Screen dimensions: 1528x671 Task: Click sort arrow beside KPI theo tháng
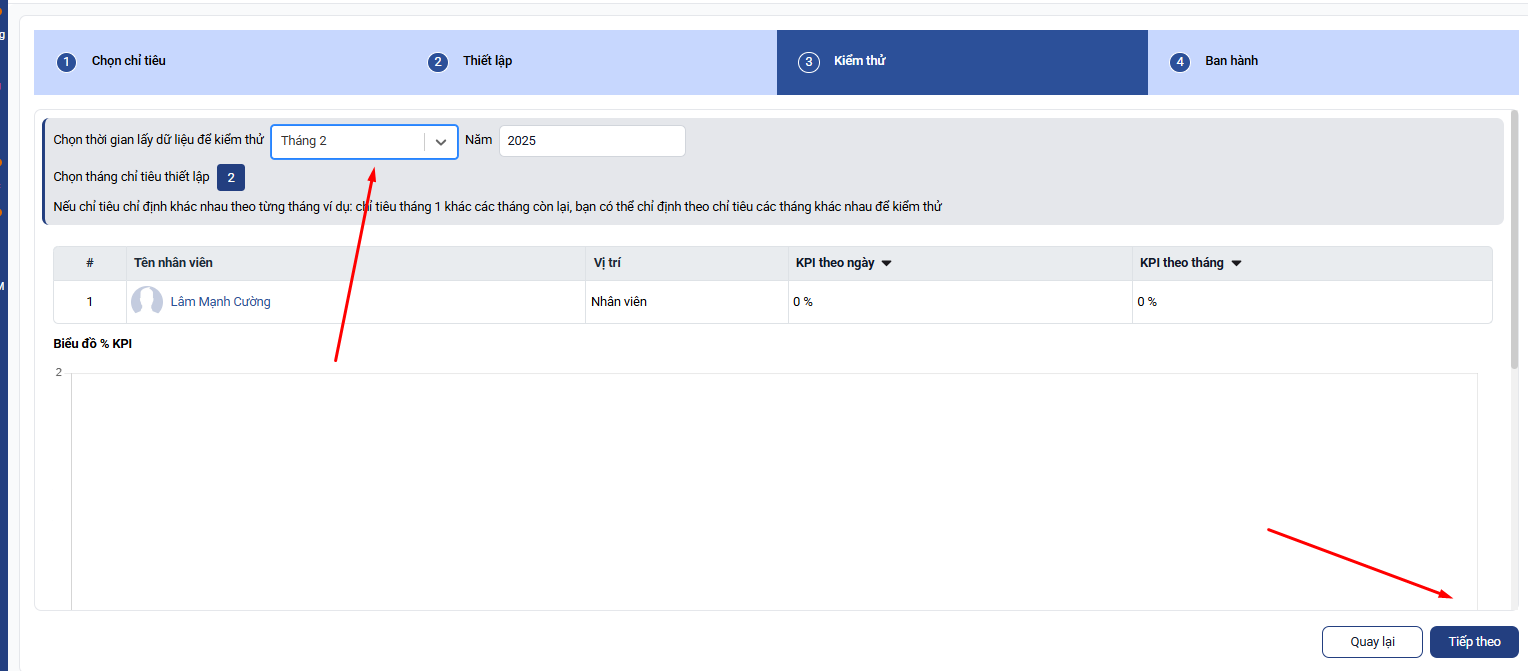1236,264
